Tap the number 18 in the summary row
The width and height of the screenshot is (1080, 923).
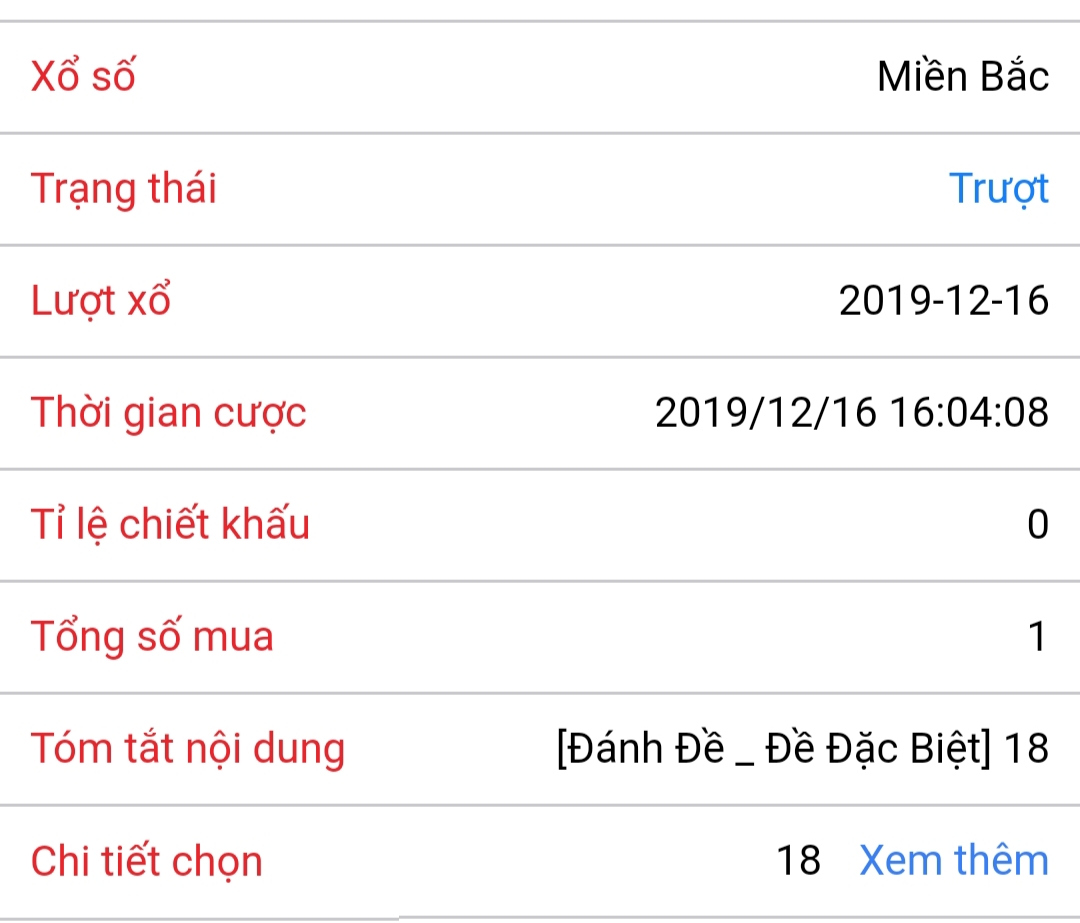click(x=1026, y=749)
